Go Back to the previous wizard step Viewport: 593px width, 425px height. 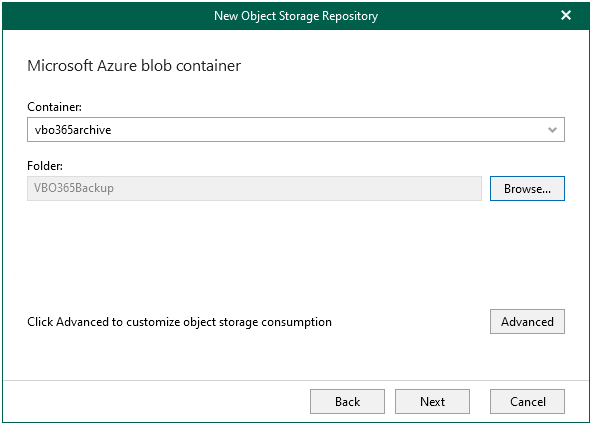tap(347, 401)
